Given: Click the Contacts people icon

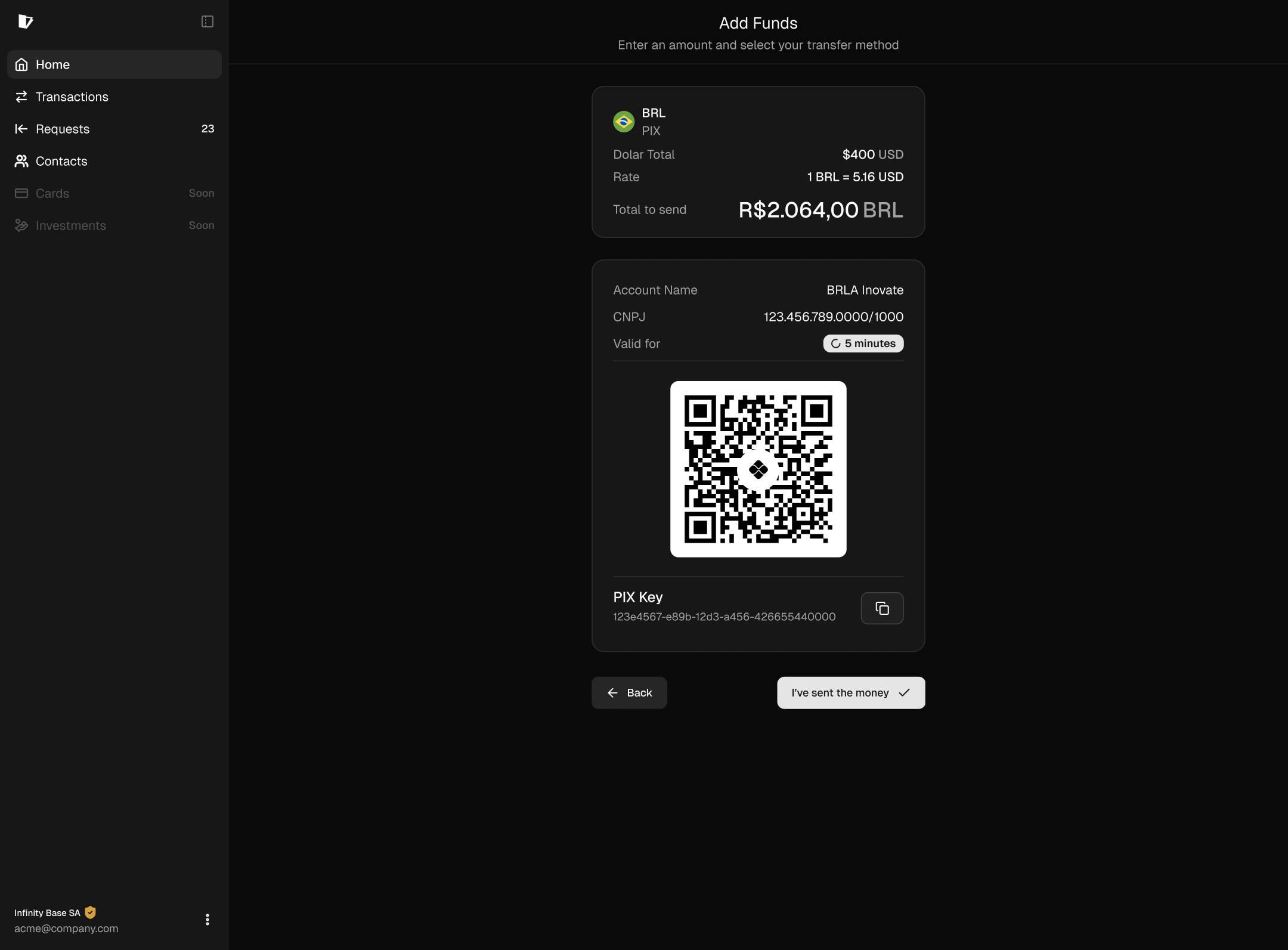Looking at the screenshot, I should click(21, 161).
